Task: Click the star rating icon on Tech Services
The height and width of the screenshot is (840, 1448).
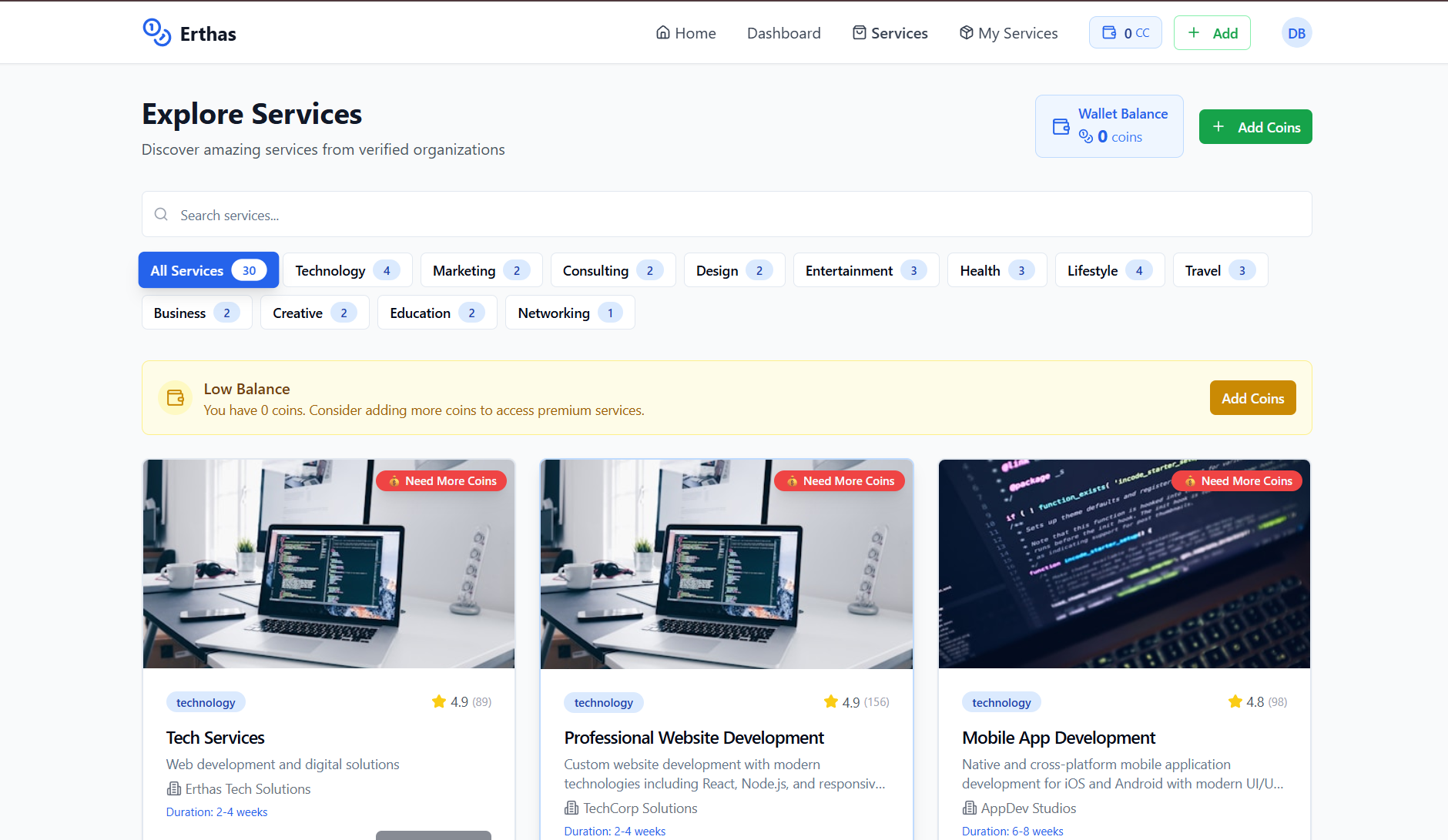Action: pyautogui.click(x=439, y=701)
